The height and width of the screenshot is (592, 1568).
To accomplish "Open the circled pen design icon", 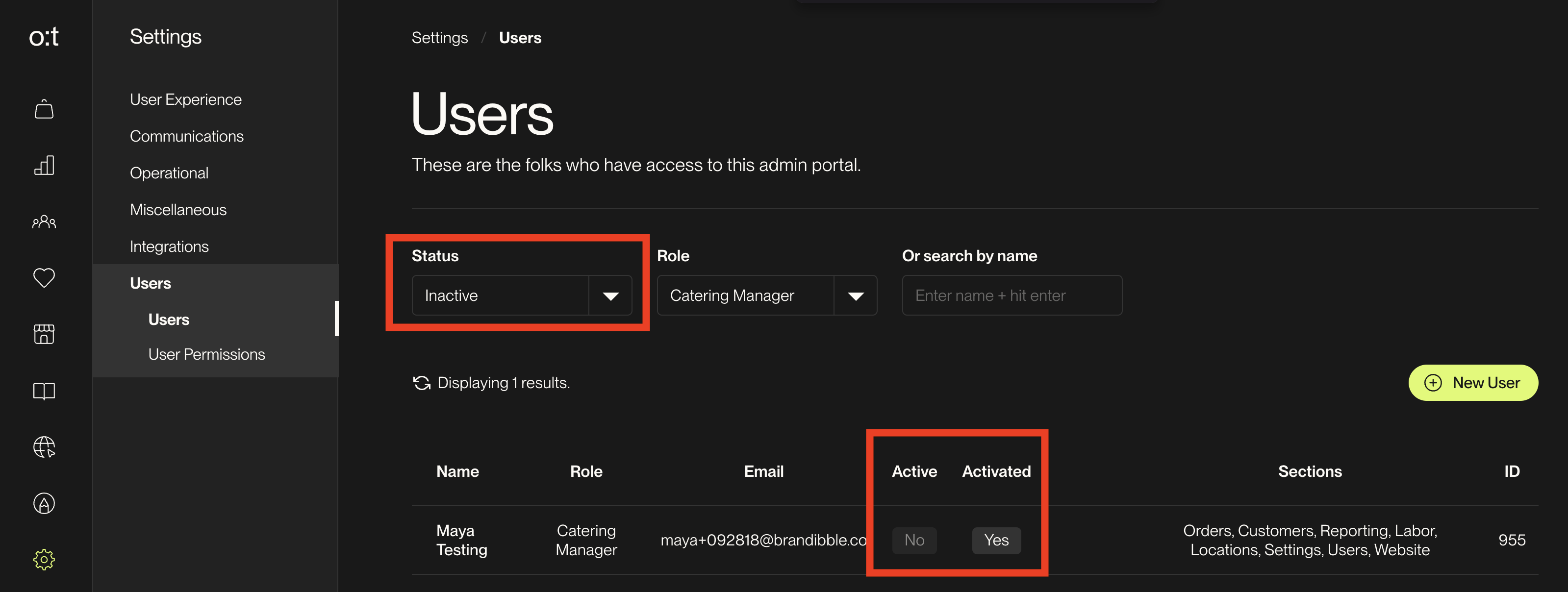I will [x=44, y=503].
